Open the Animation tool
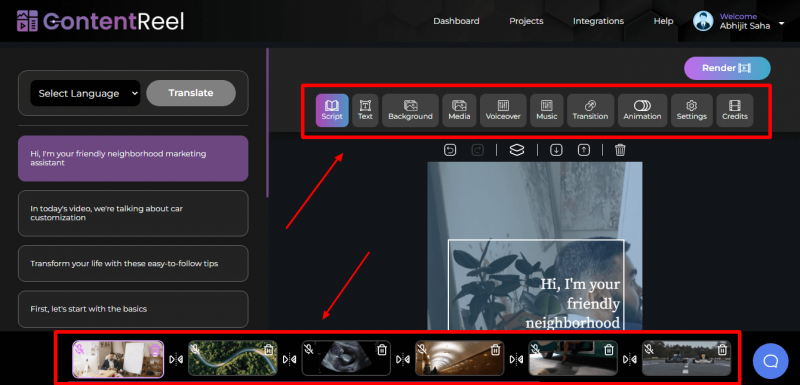The image size is (800, 385). click(x=642, y=110)
